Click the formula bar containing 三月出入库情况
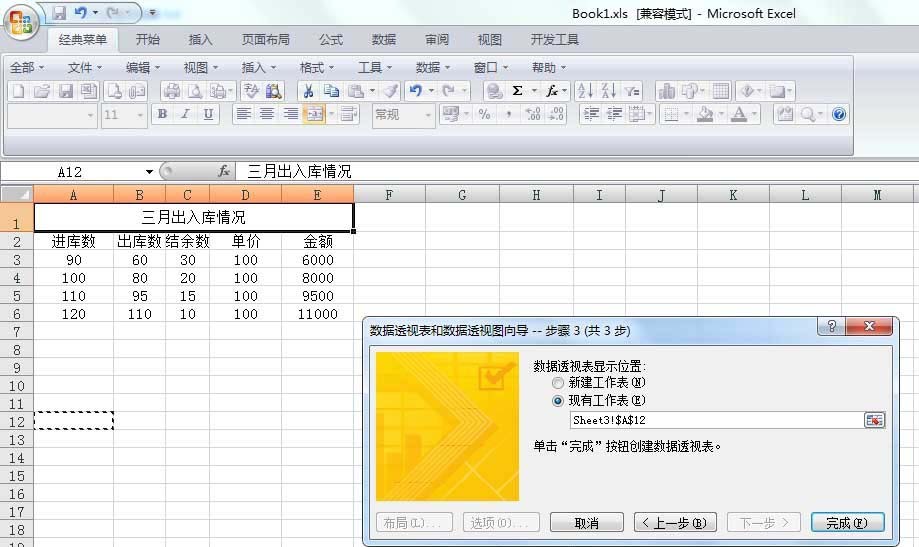 point(577,171)
